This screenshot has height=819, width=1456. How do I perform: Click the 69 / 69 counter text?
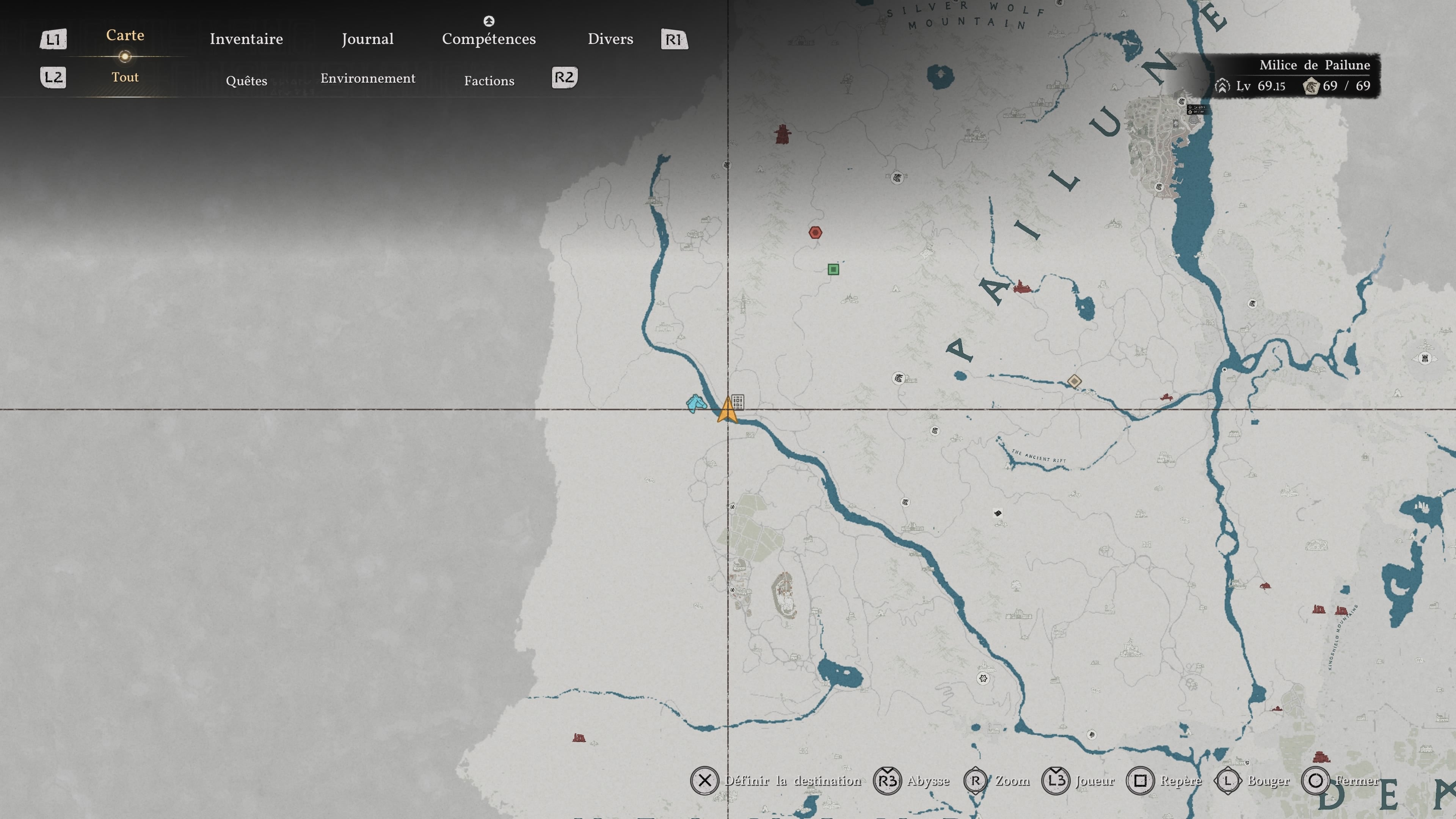[1346, 86]
